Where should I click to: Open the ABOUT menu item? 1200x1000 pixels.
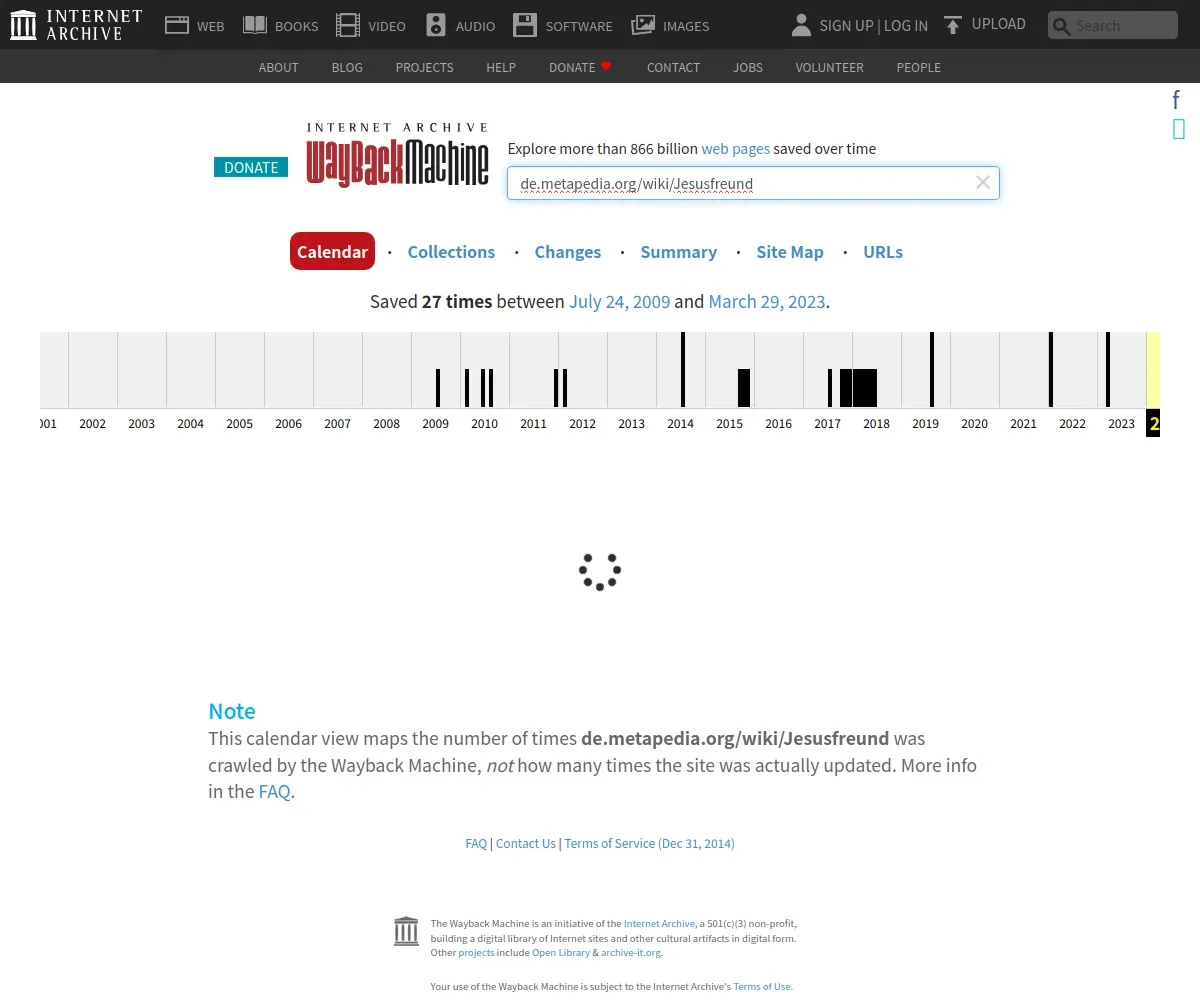tap(278, 67)
